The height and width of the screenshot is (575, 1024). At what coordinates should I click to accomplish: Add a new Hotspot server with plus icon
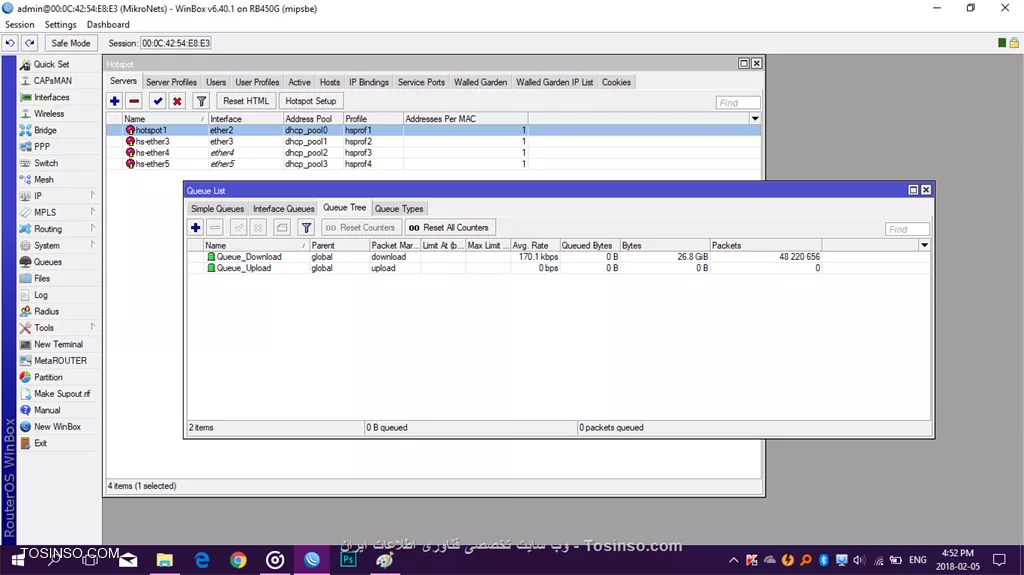pyautogui.click(x=114, y=101)
